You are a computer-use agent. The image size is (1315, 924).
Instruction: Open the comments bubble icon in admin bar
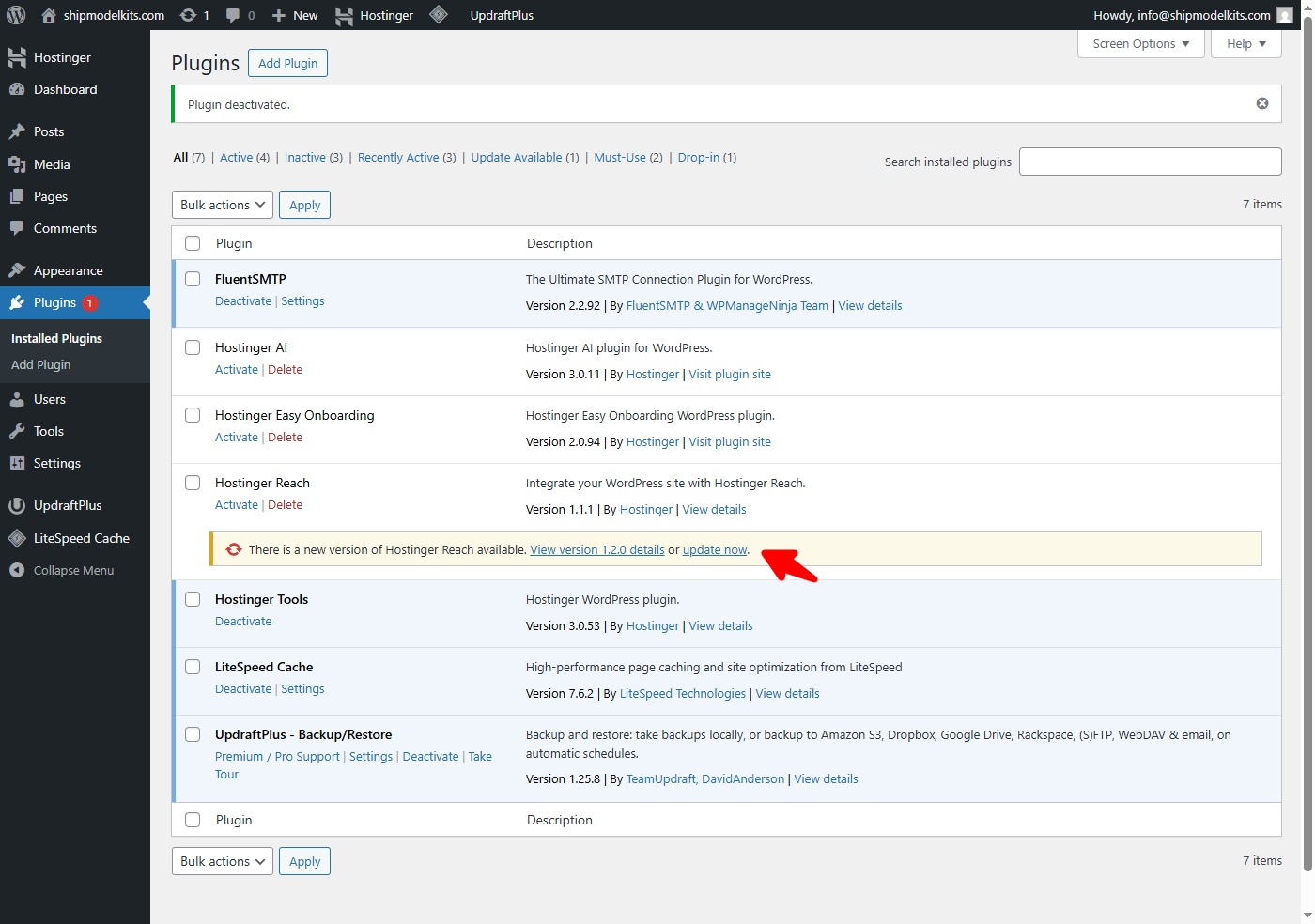[x=233, y=15]
